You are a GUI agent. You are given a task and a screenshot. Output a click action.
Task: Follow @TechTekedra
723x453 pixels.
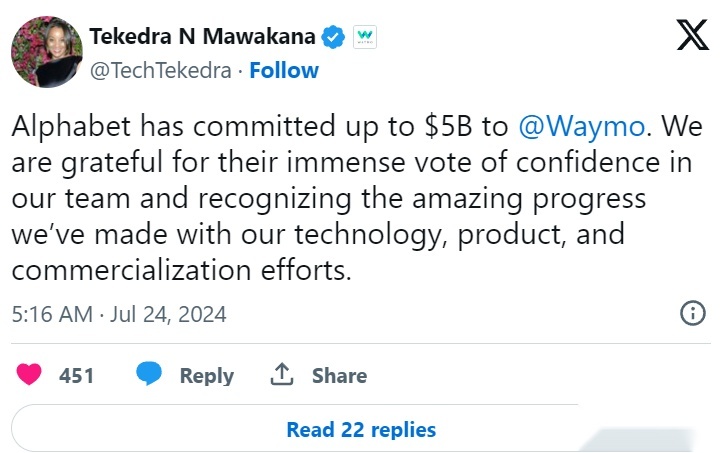(284, 71)
